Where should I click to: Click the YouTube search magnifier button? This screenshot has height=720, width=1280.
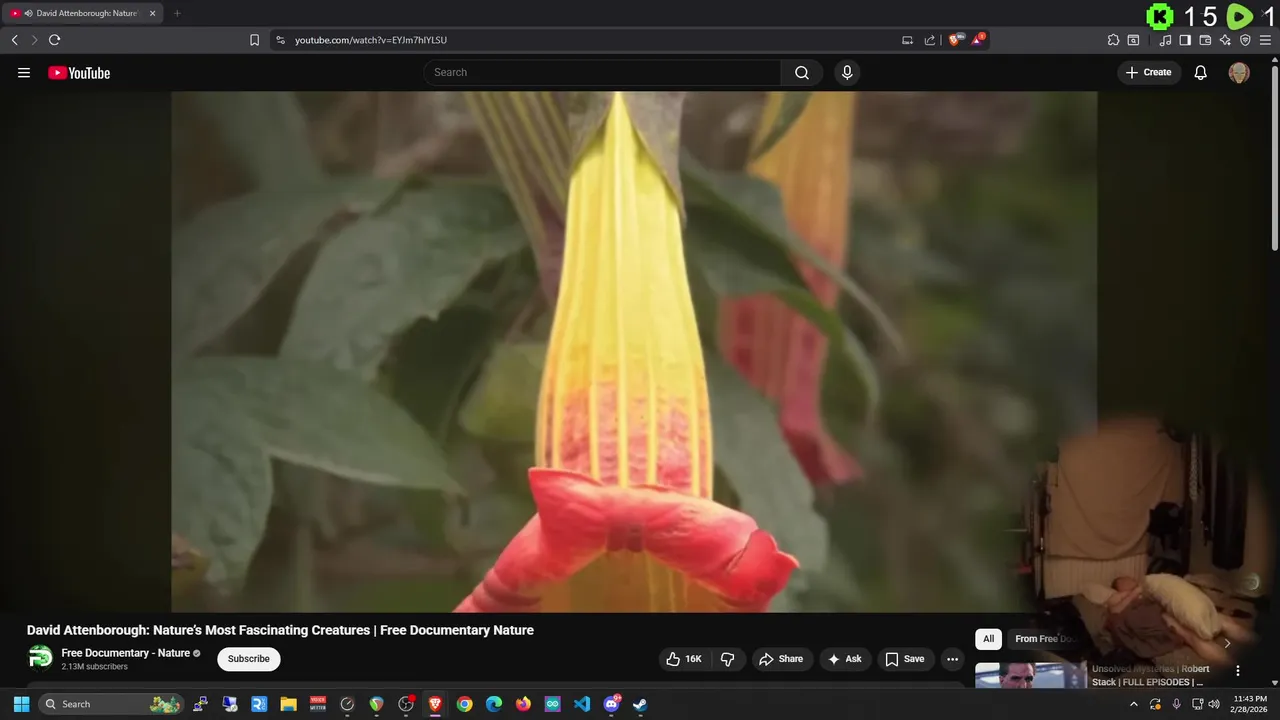(x=802, y=72)
